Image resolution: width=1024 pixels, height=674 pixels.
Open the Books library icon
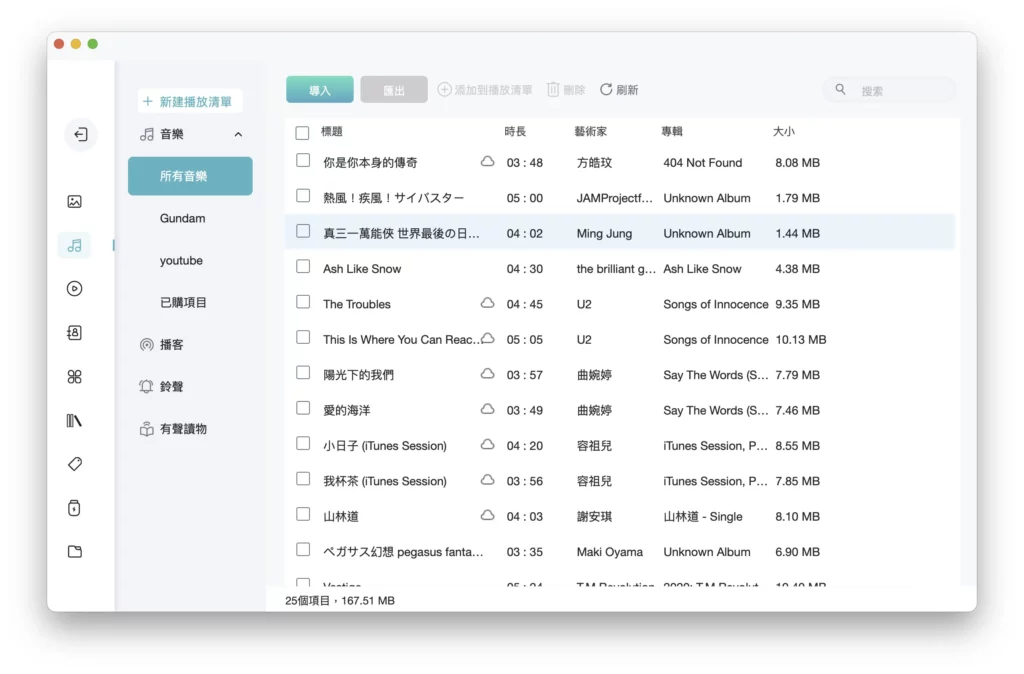click(x=74, y=421)
